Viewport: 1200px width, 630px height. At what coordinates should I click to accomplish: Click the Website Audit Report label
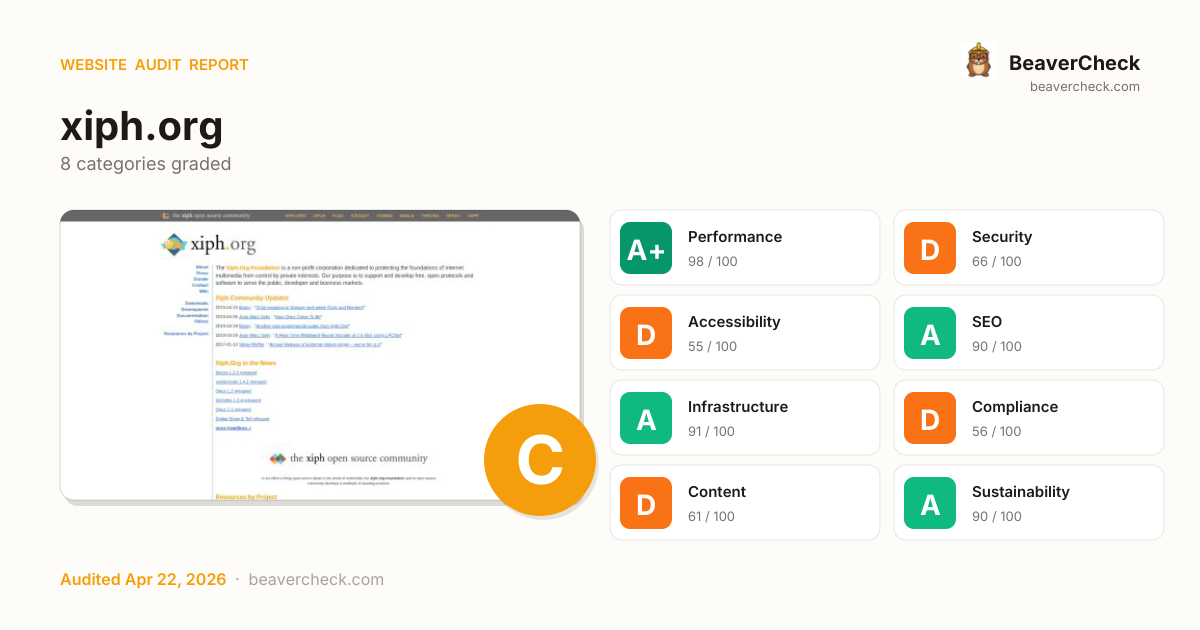(154, 65)
